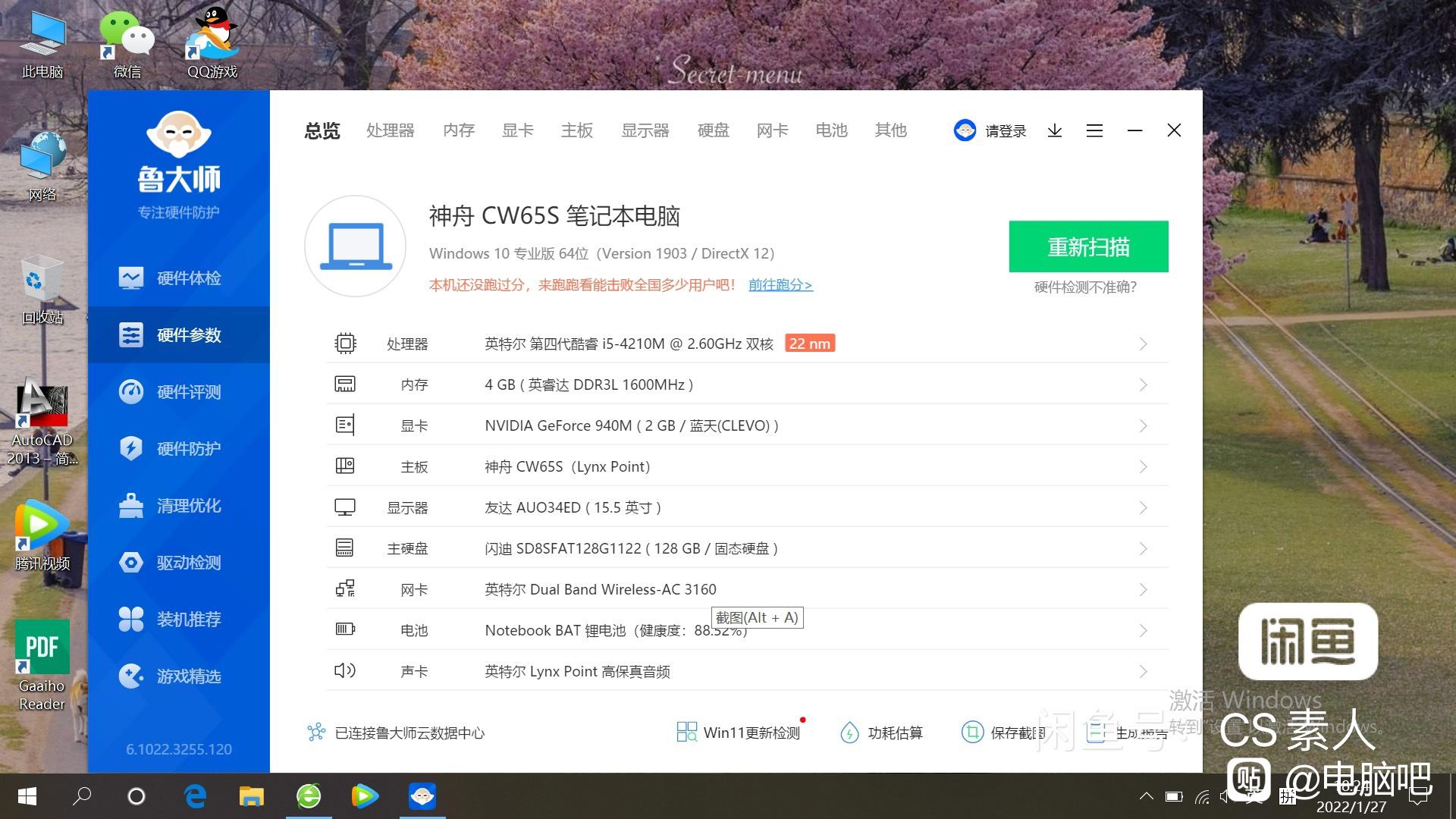
Task: Open Win11更新检测
Action: click(x=738, y=733)
